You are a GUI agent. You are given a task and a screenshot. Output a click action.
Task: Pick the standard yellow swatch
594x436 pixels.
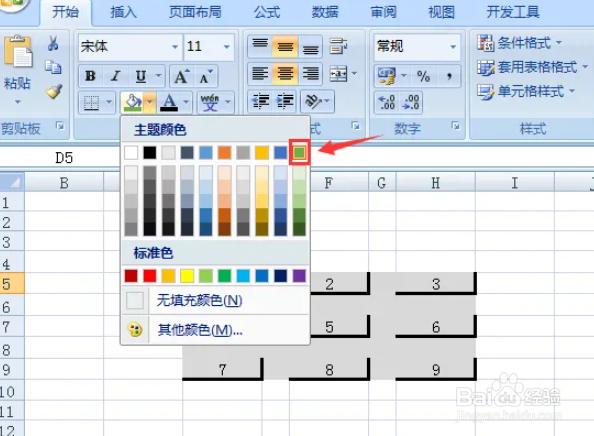tap(187, 276)
